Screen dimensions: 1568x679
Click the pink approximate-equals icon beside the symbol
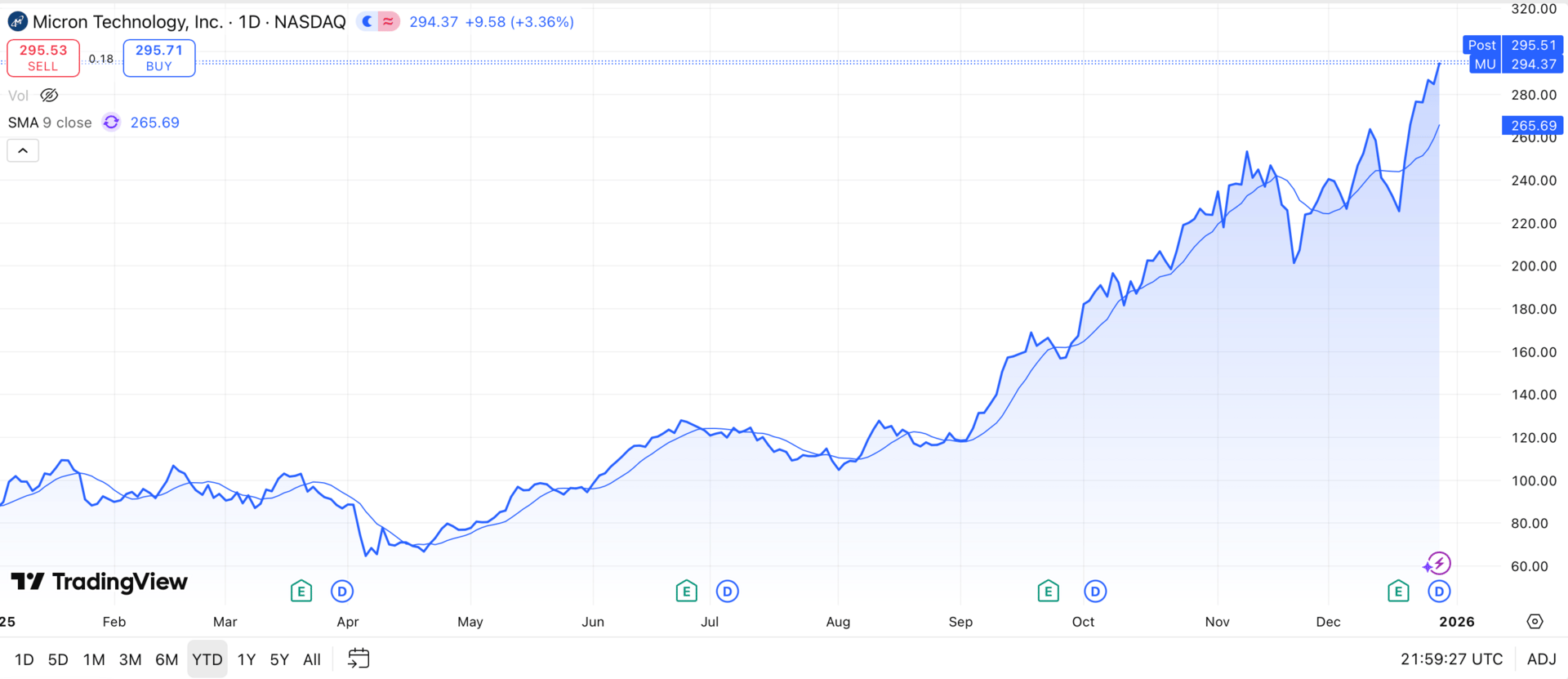388,21
